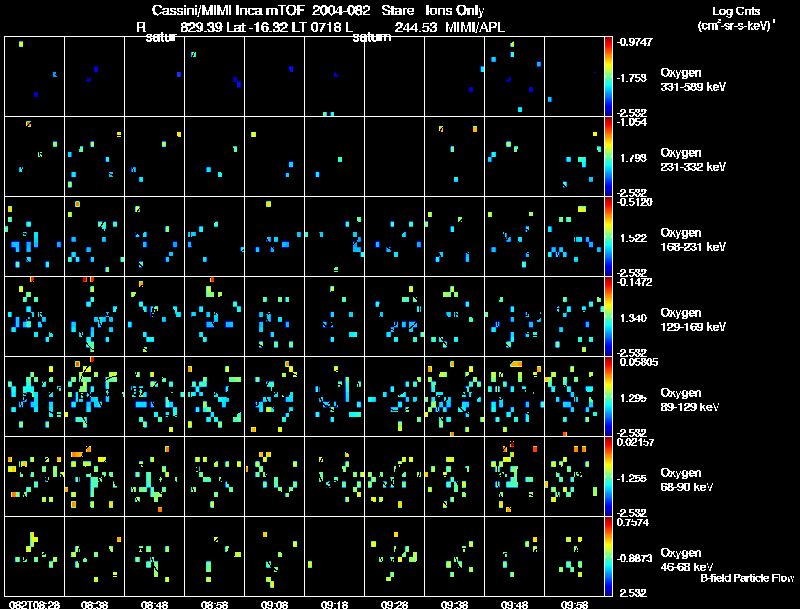800x609 pixels.
Task: Click the '0.7574' color scale value
Action: pyautogui.click(x=633, y=522)
